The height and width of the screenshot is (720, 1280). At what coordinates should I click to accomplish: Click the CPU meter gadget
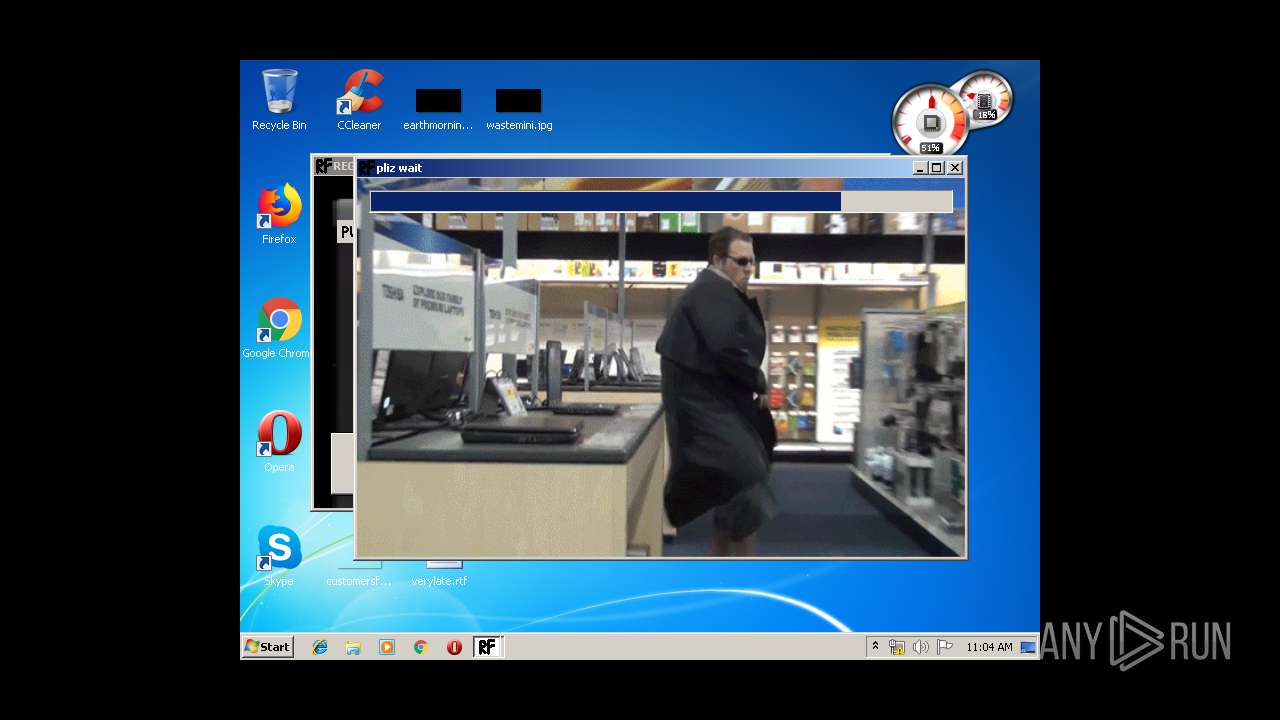(x=930, y=120)
